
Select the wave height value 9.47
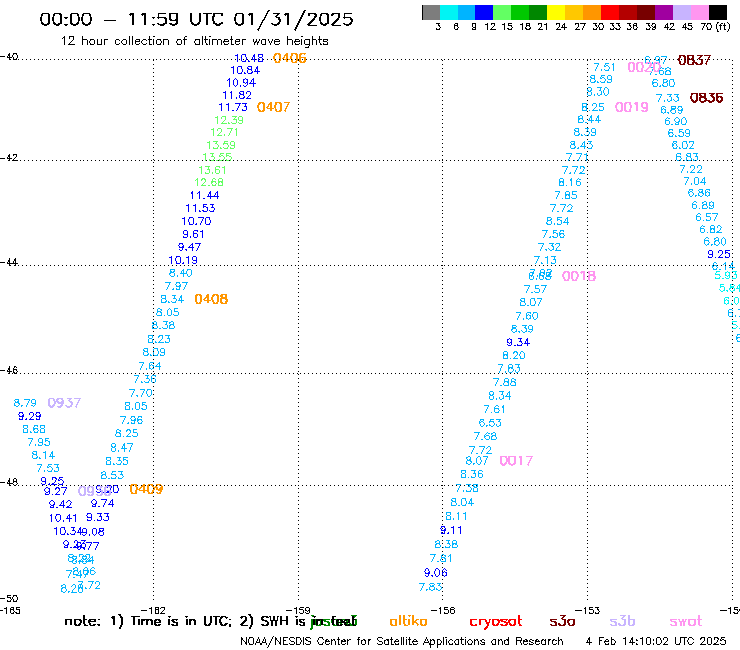coord(189,247)
